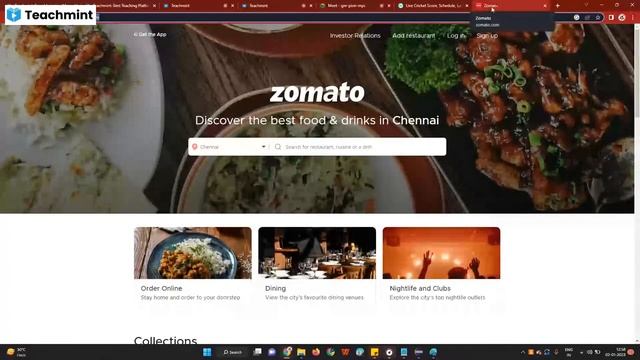Click Sign up in header

click(x=487, y=36)
